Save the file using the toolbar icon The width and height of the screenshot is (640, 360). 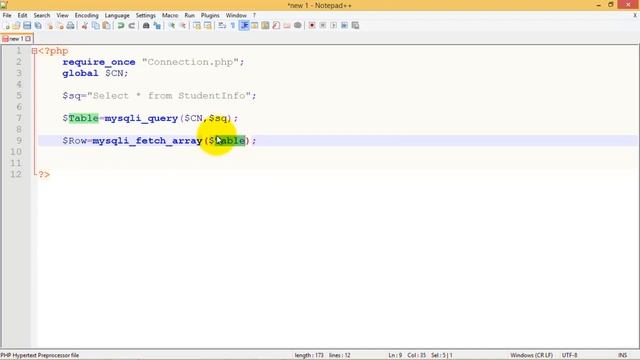point(27,26)
